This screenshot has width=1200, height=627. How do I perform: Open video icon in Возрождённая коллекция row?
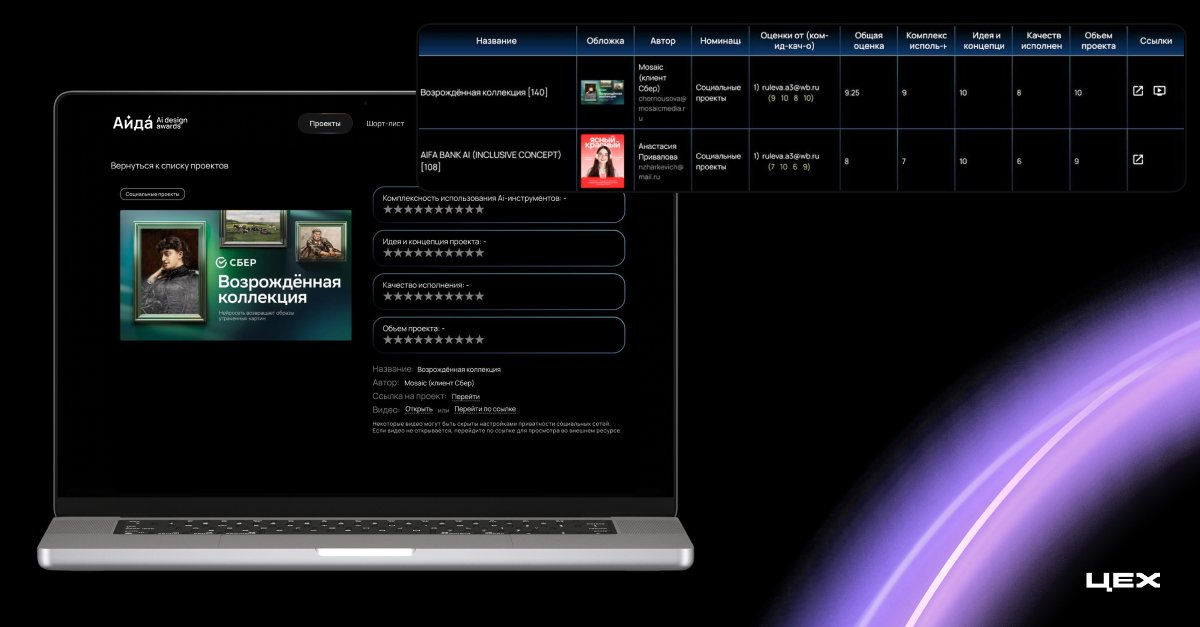point(1159,91)
